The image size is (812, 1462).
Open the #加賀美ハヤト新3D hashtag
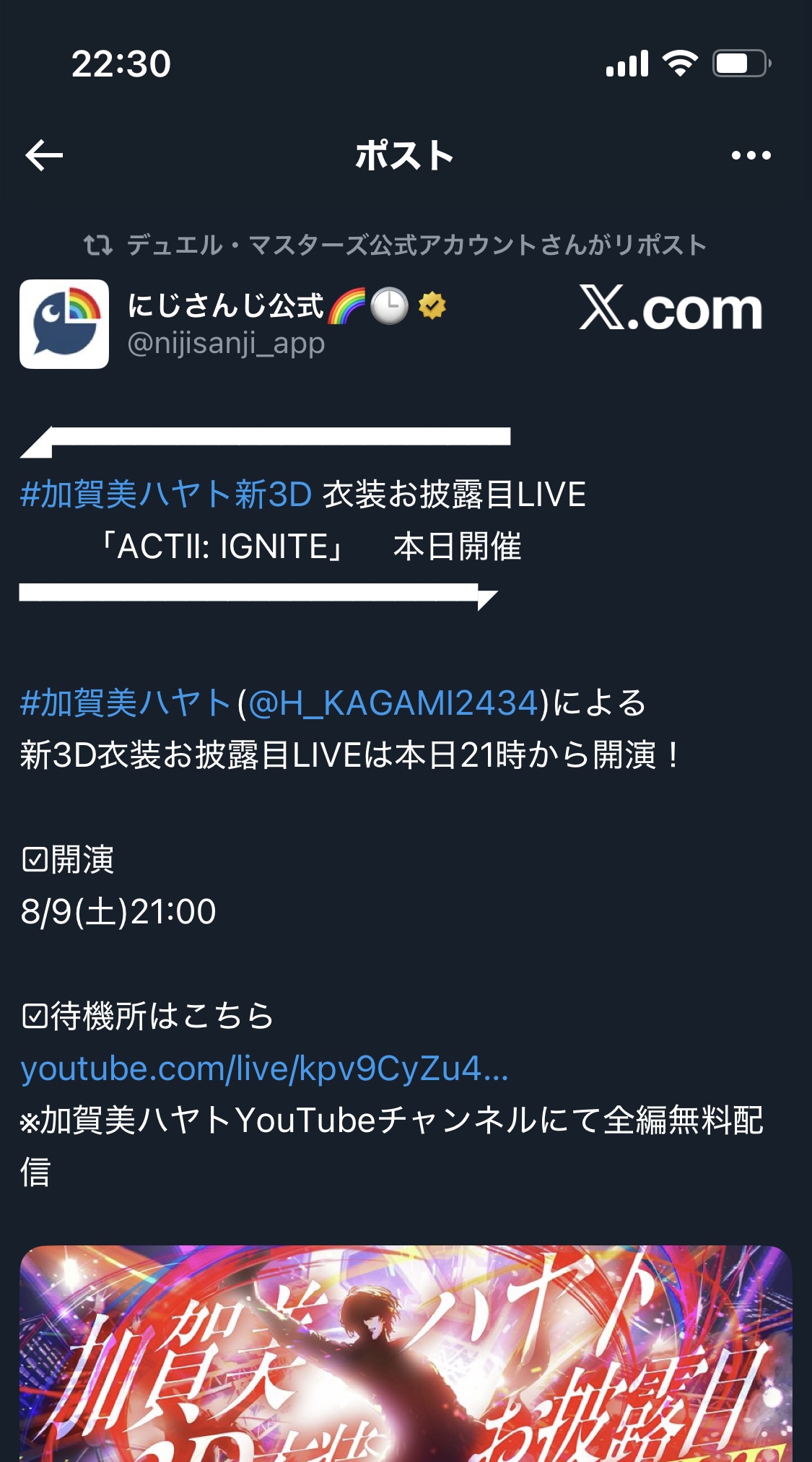[x=166, y=495]
